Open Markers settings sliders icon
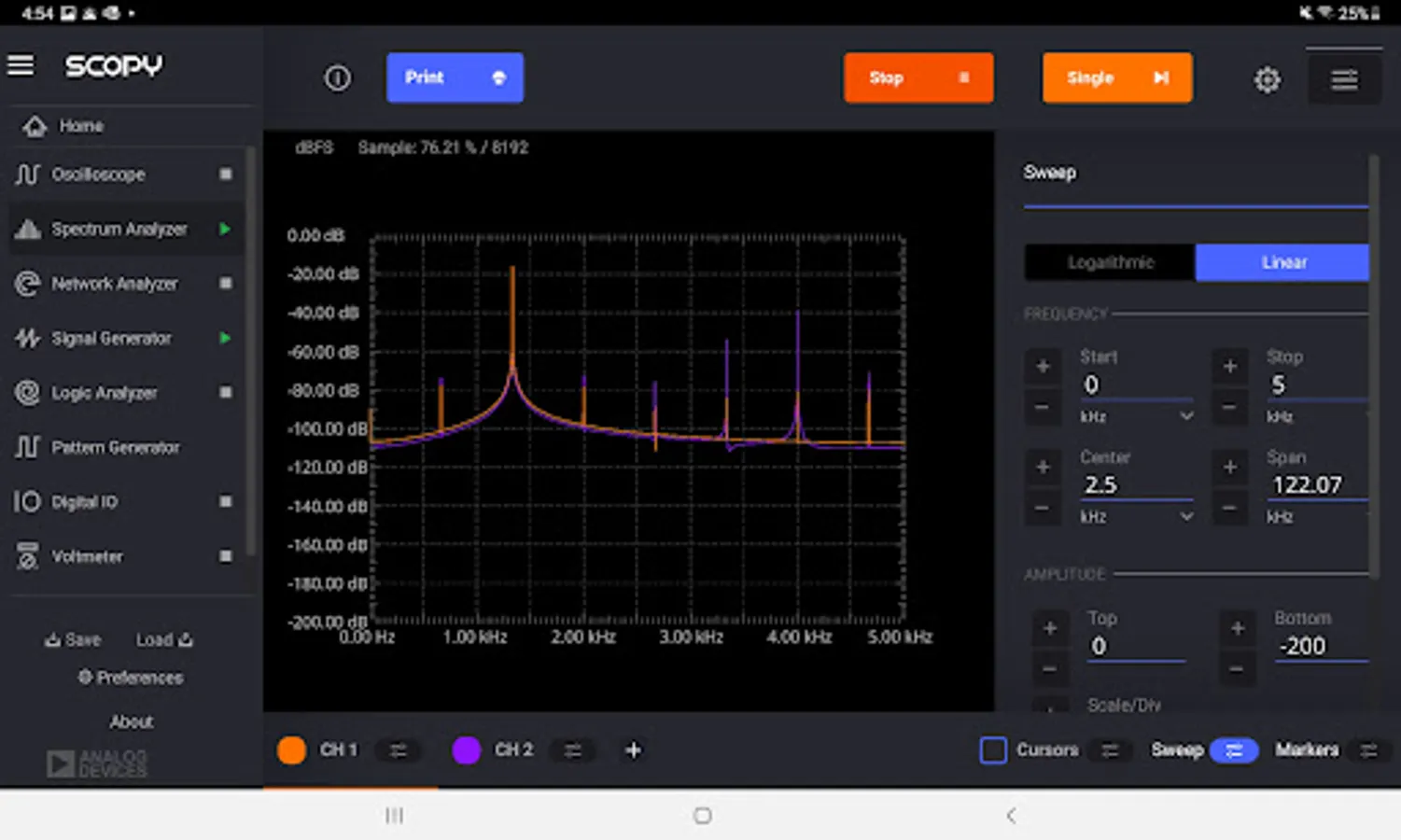 tap(1368, 750)
